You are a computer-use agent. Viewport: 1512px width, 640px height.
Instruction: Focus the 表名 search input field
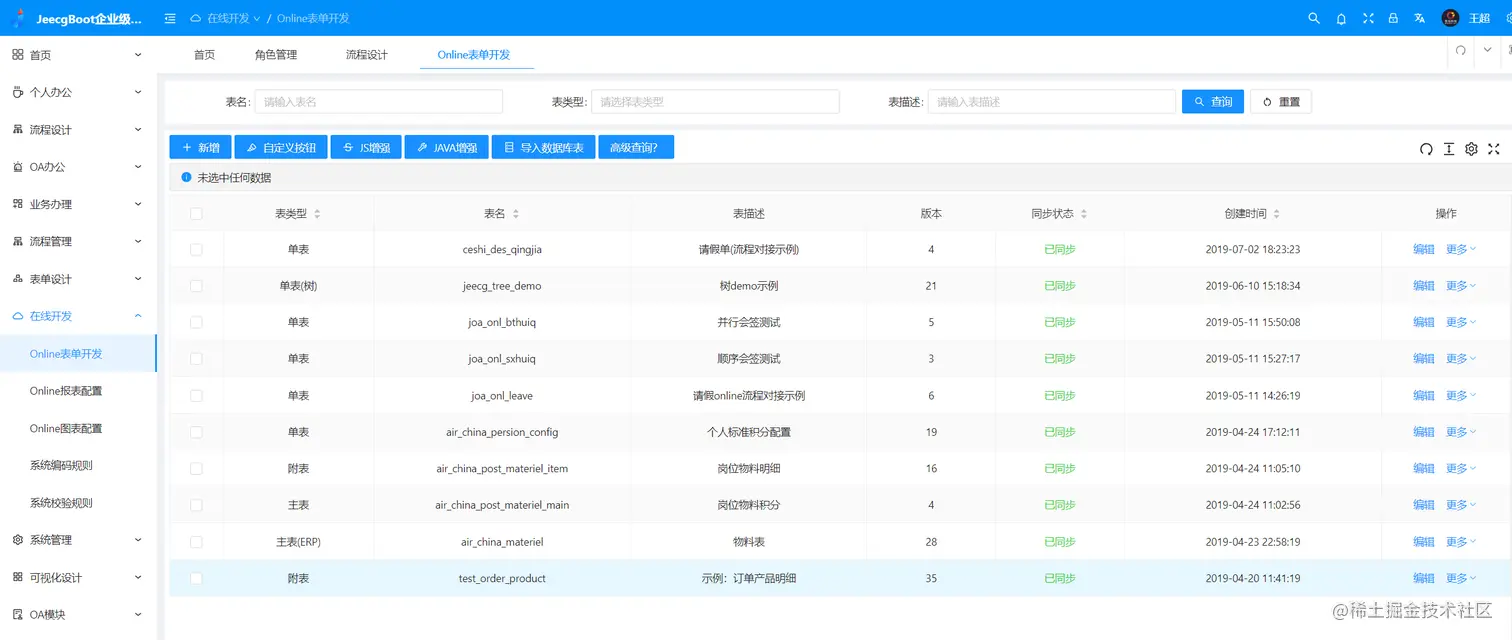[378, 102]
